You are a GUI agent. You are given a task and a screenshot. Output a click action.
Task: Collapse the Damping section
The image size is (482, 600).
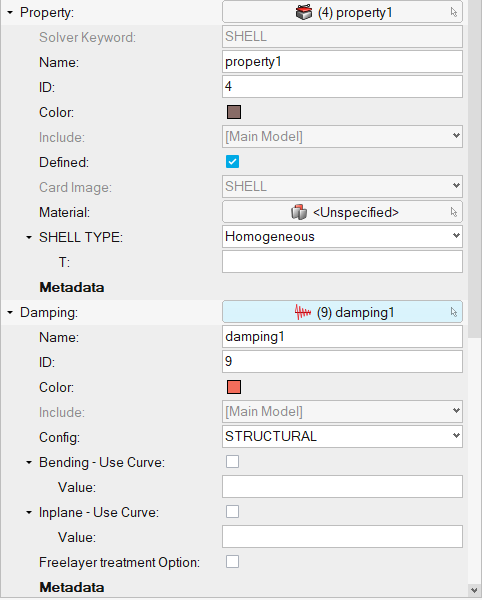(x=10, y=313)
